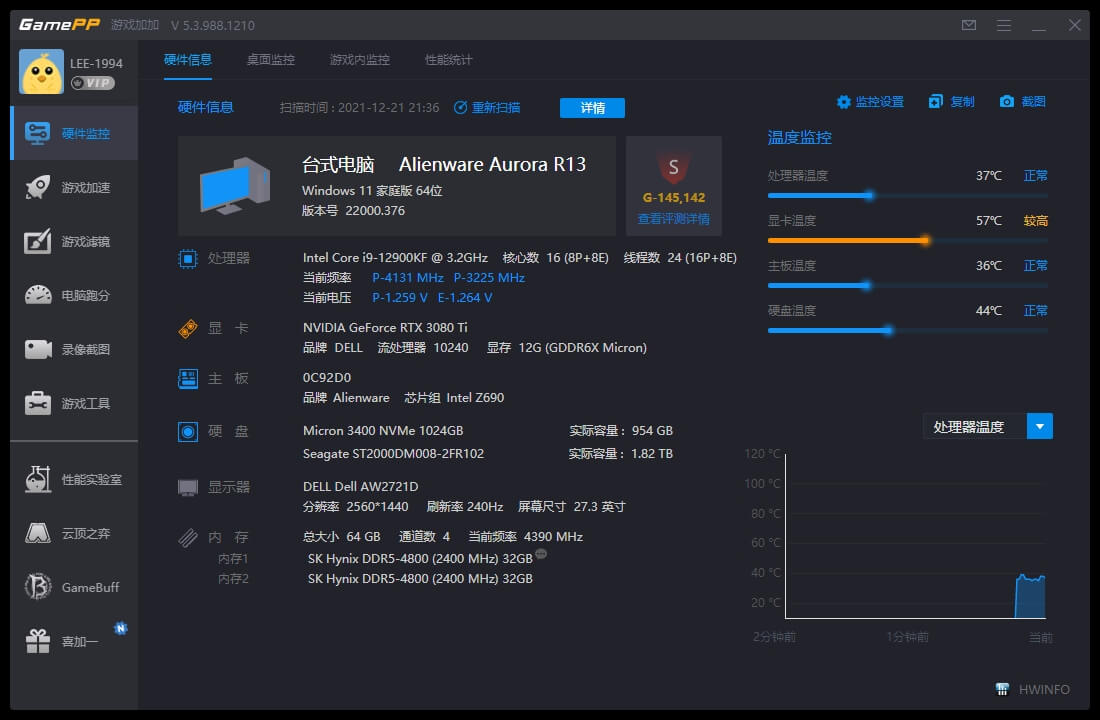
Task: Click 重新扫描 rescan link
Action: (x=496, y=107)
